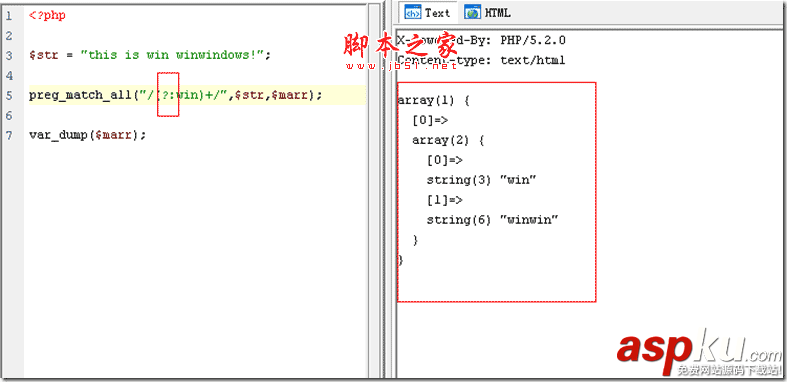Click the $marr argument in preg_match_all
This screenshot has width=787, height=382.
pyautogui.click(x=290, y=95)
